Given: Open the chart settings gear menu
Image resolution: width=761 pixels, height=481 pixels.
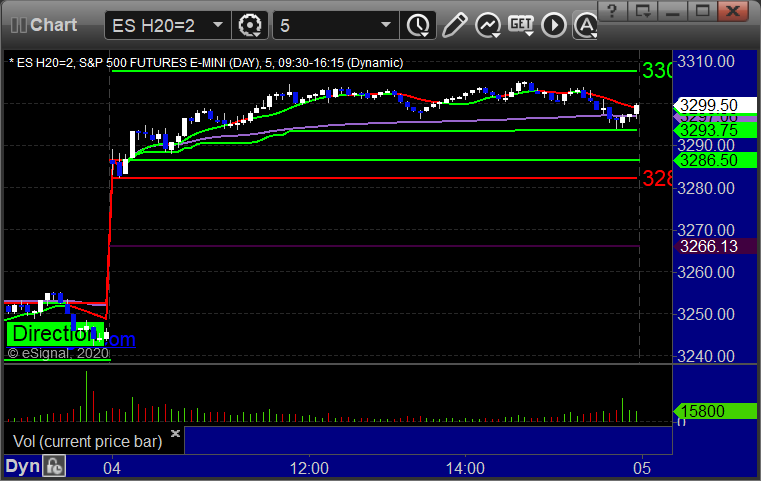Looking at the screenshot, I should tap(250, 25).
